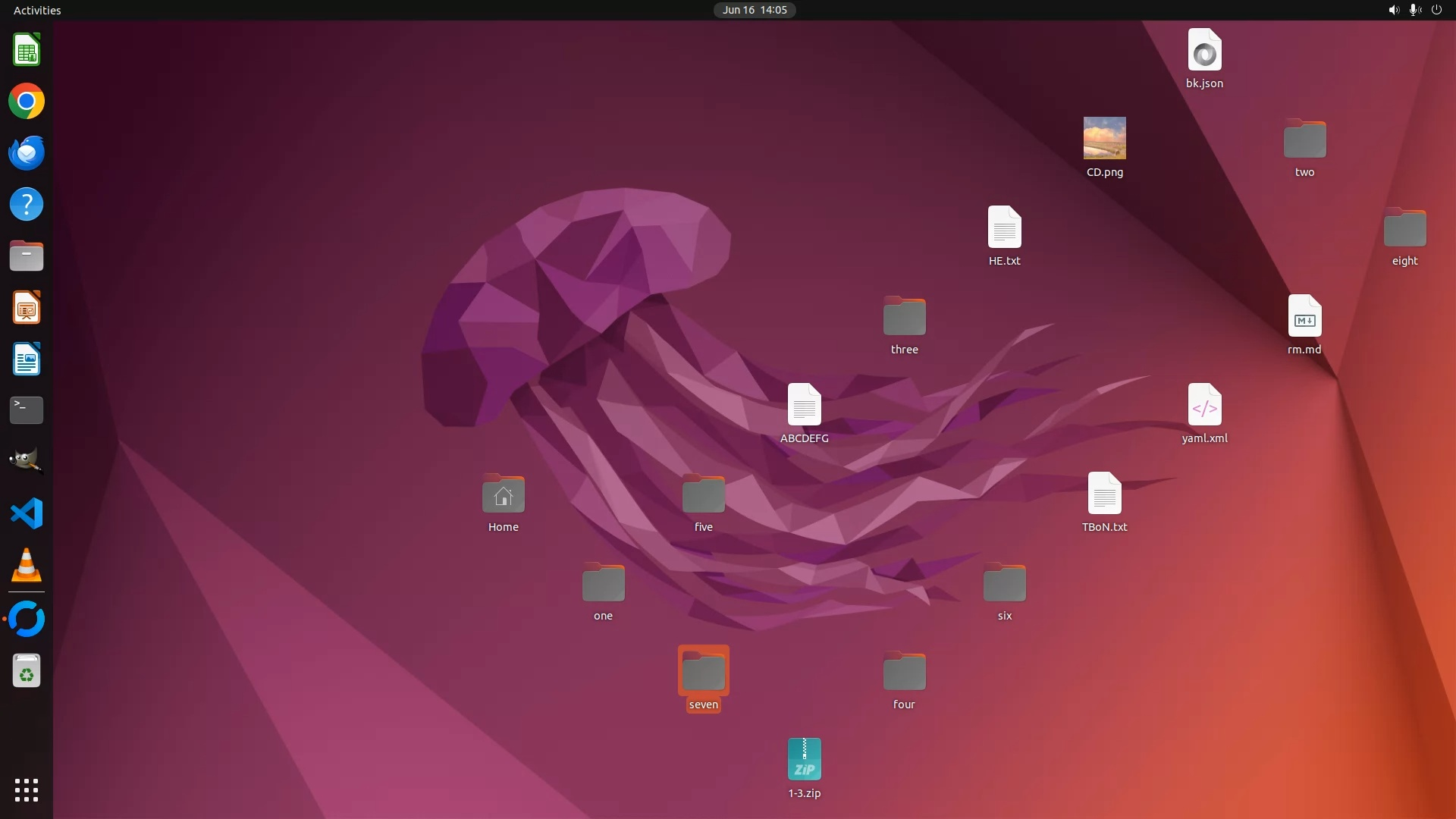
Task: Show Applications grid button
Action: tap(27, 789)
